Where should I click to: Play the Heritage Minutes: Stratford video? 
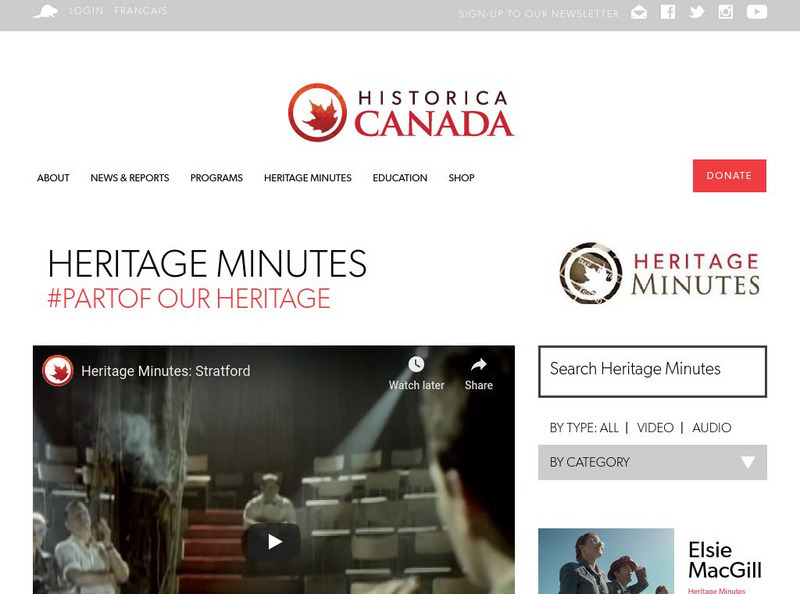tap(274, 541)
